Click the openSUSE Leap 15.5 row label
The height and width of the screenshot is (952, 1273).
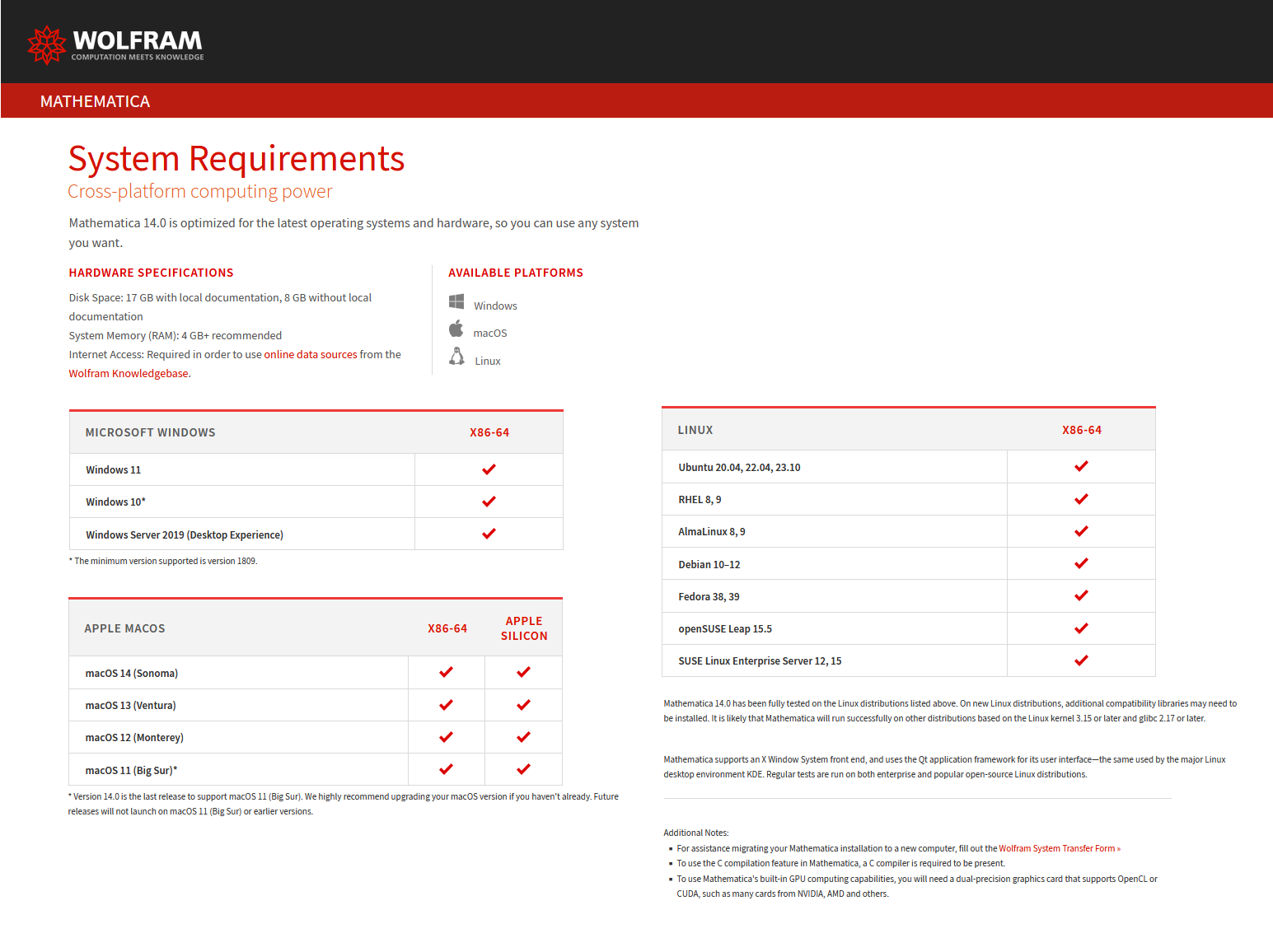(725, 628)
